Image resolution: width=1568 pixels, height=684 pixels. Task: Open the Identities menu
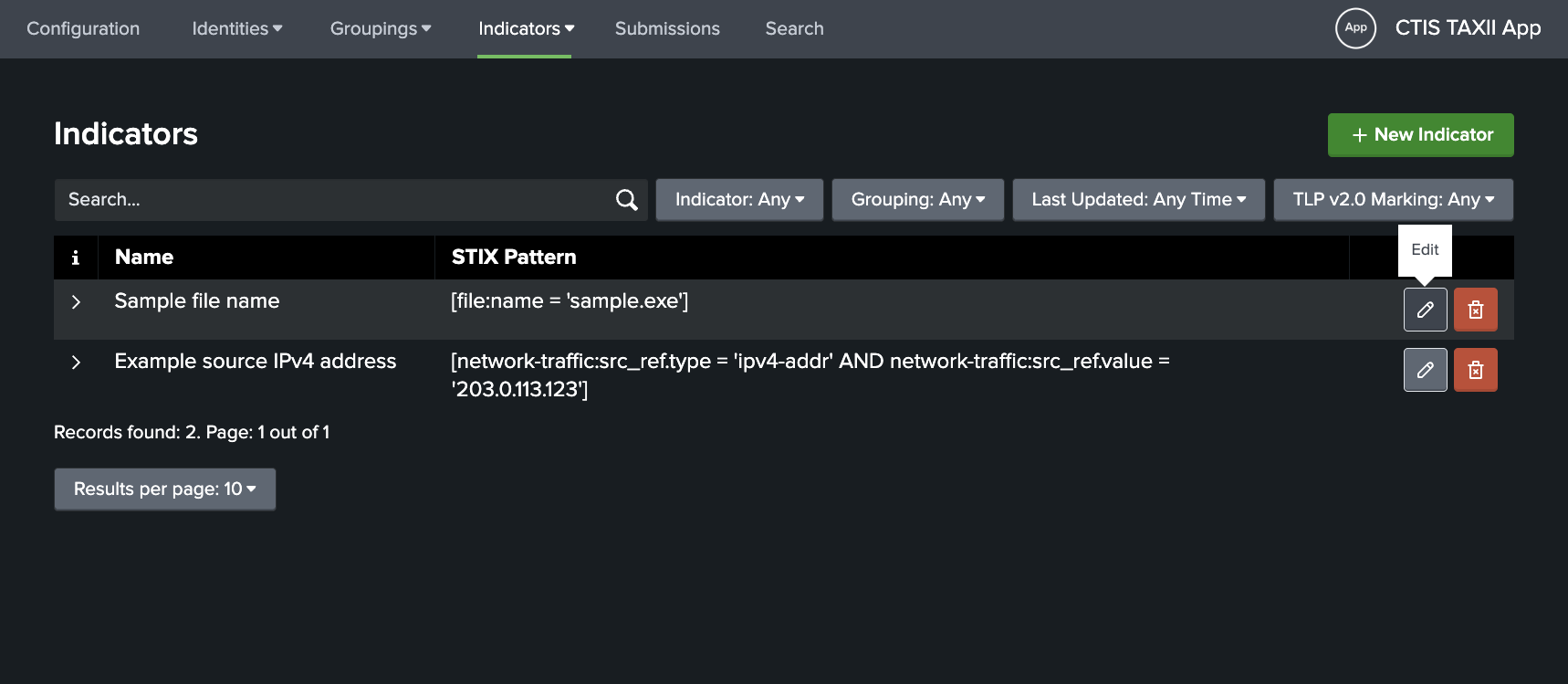(236, 28)
